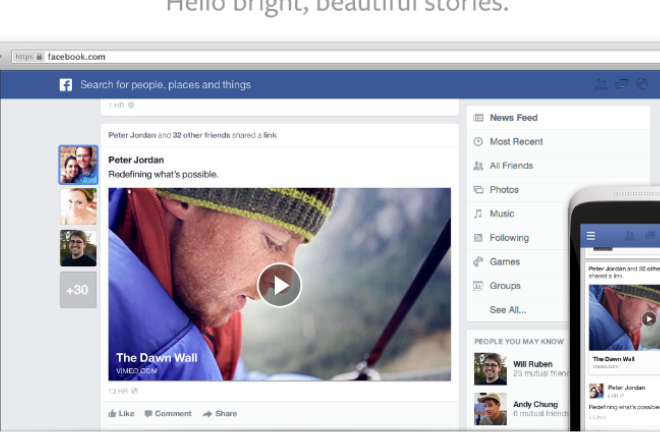660x432 pixels.
Task: Click Andy Chung's profile photo
Action: coord(490,409)
